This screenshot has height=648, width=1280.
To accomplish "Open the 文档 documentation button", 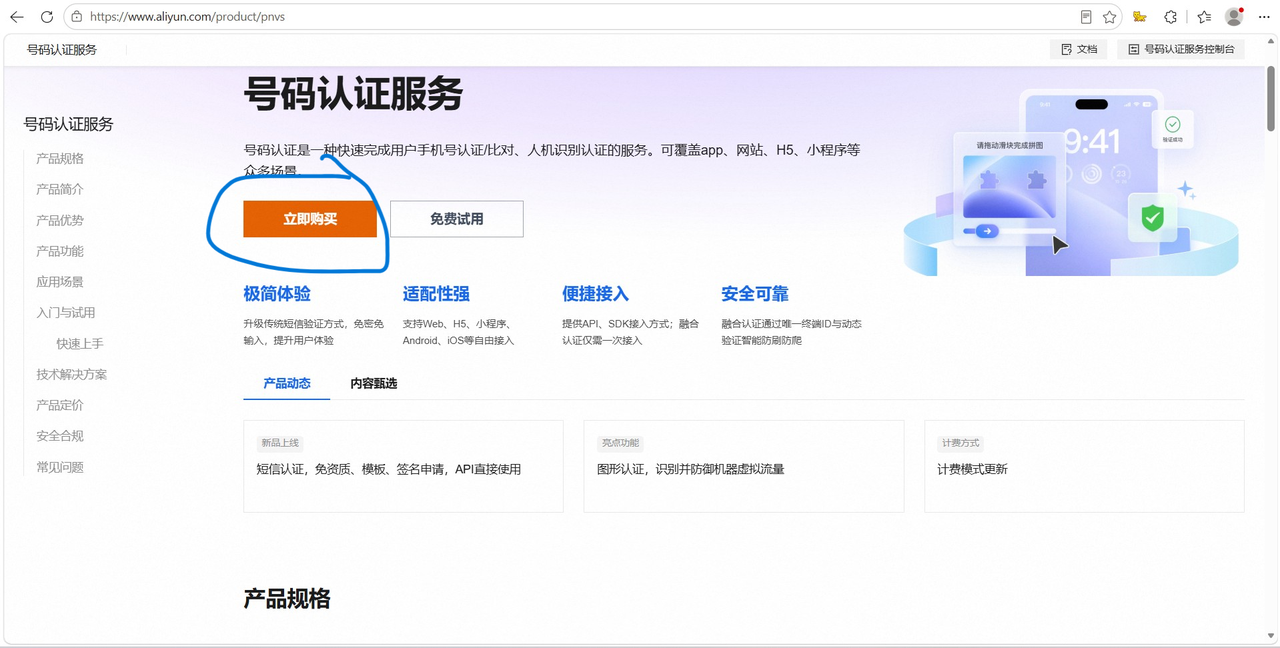I will [x=1078, y=49].
